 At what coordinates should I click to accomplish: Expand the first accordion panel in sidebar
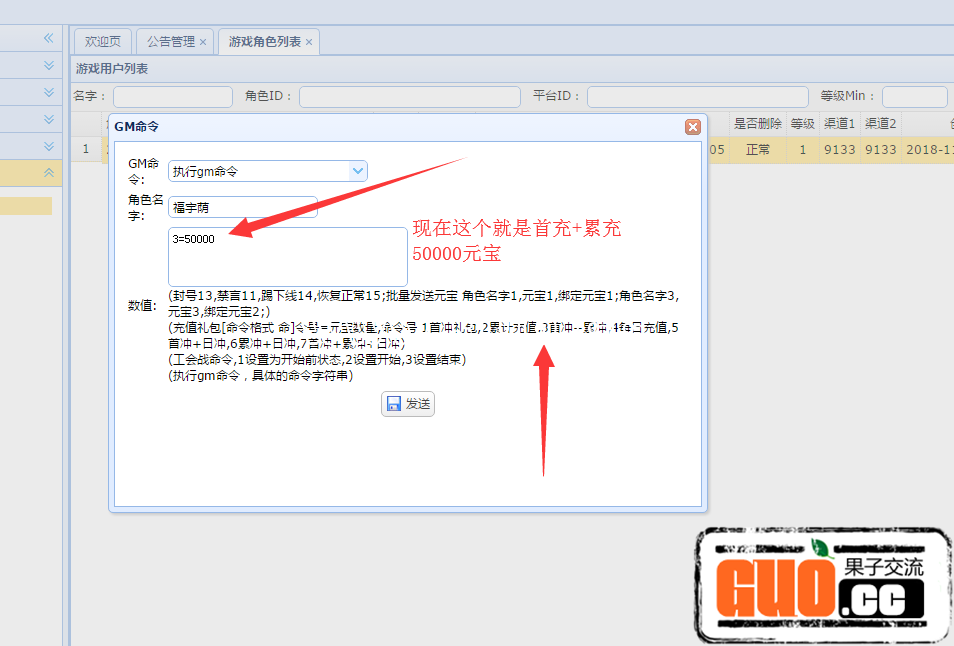[x=48, y=66]
